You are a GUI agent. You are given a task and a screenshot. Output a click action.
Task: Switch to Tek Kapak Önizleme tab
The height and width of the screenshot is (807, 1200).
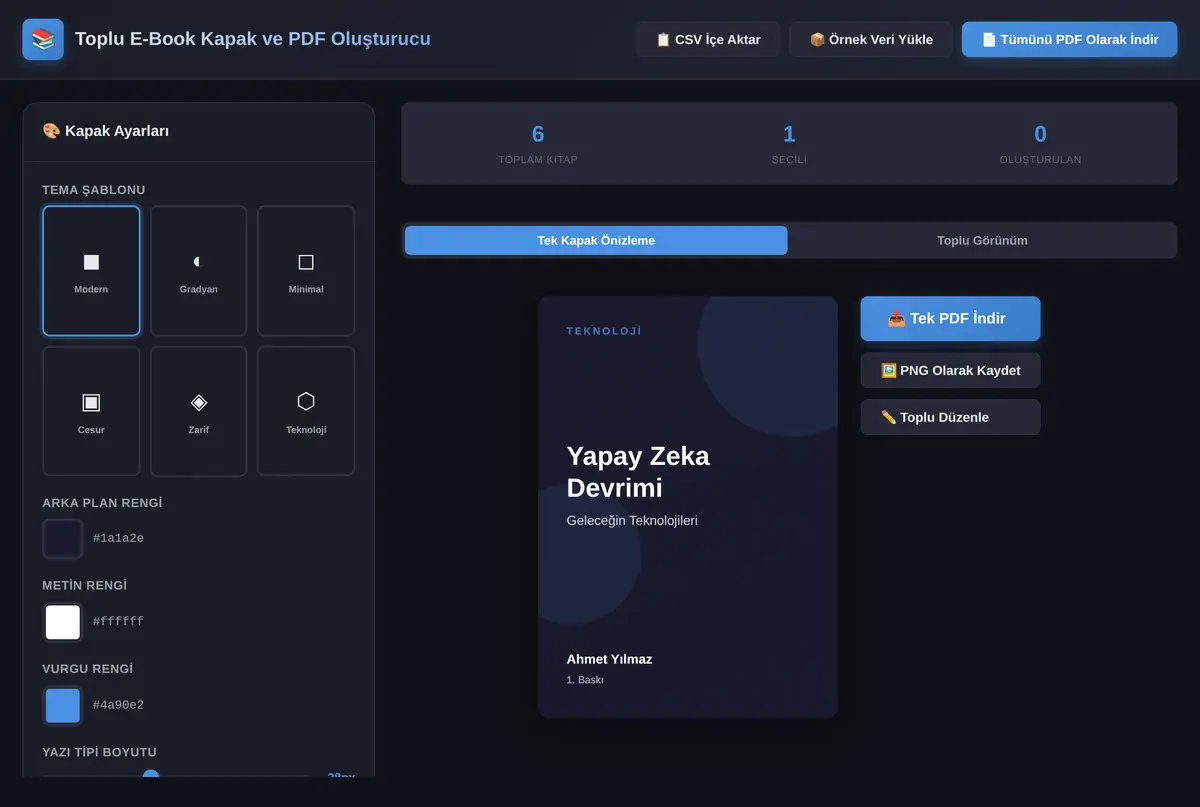[596, 240]
